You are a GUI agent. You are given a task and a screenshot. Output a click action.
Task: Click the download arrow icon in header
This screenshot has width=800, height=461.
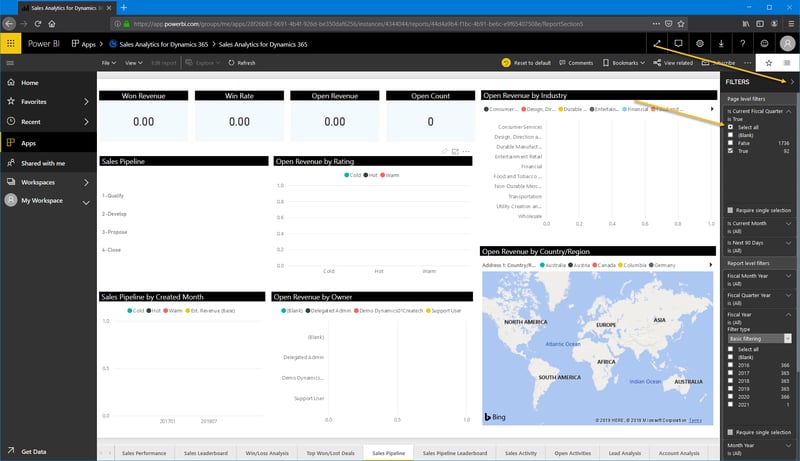(x=721, y=44)
